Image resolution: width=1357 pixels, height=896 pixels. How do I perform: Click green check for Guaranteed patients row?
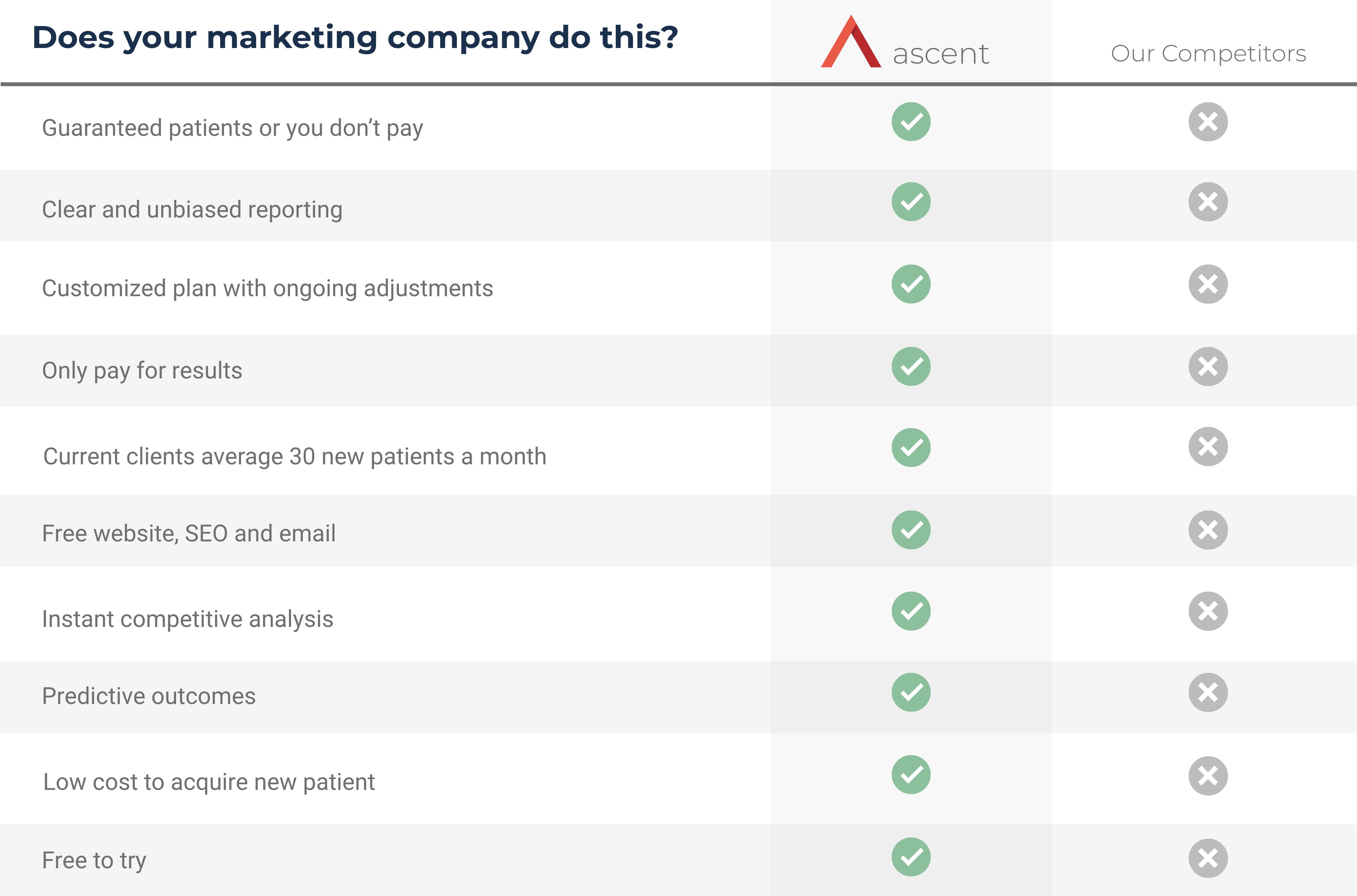(910, 122)
